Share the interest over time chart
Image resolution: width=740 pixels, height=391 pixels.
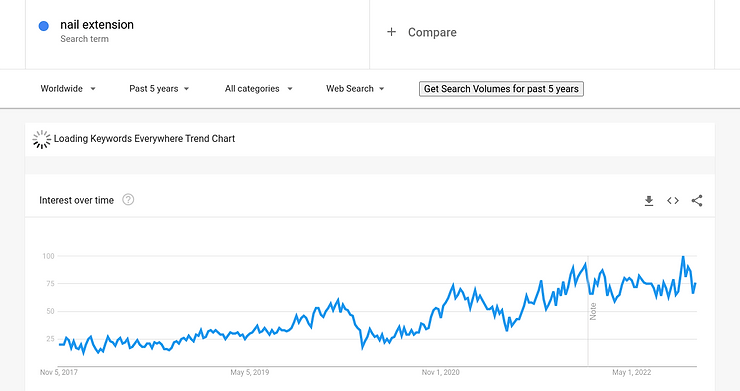coord(697,201)
